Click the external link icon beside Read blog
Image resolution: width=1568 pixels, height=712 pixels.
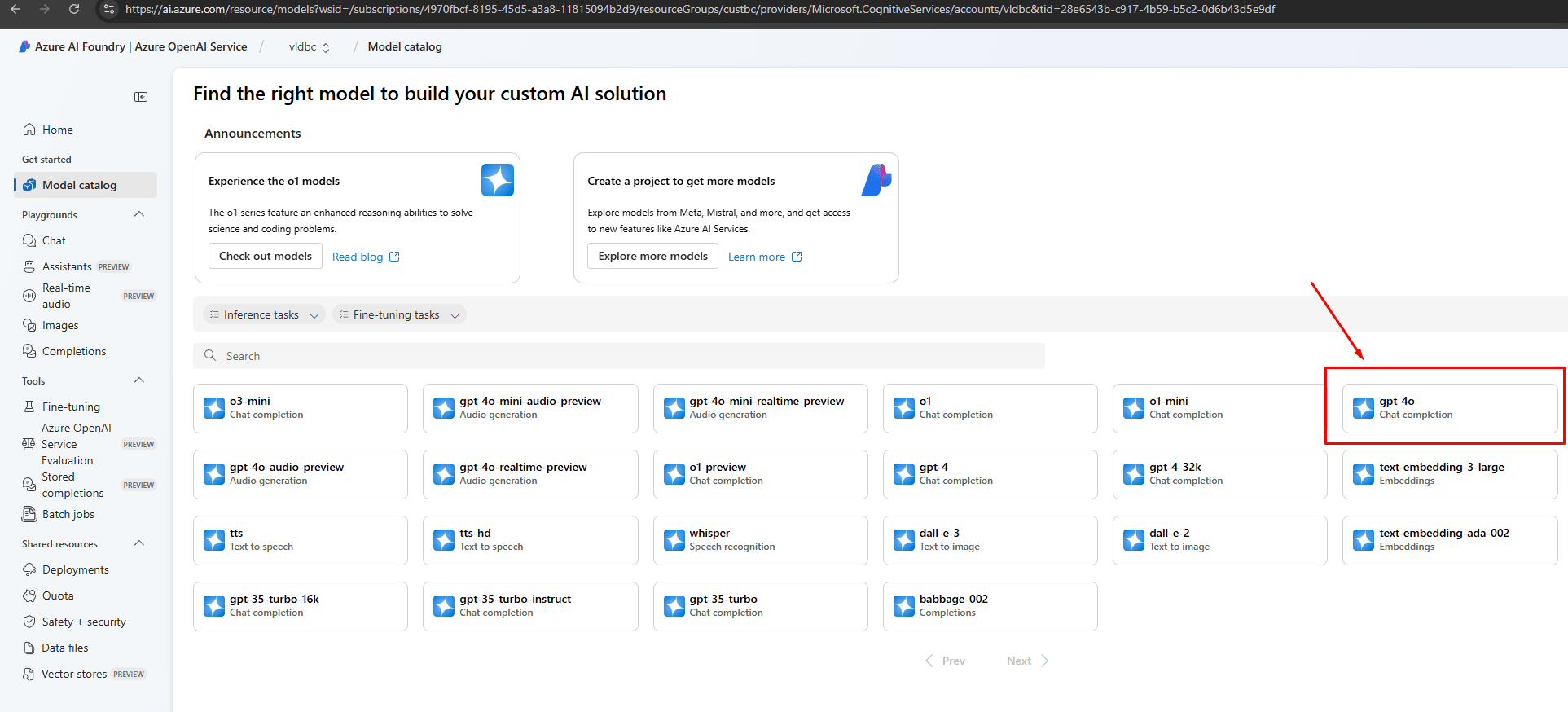pos(394,257)
